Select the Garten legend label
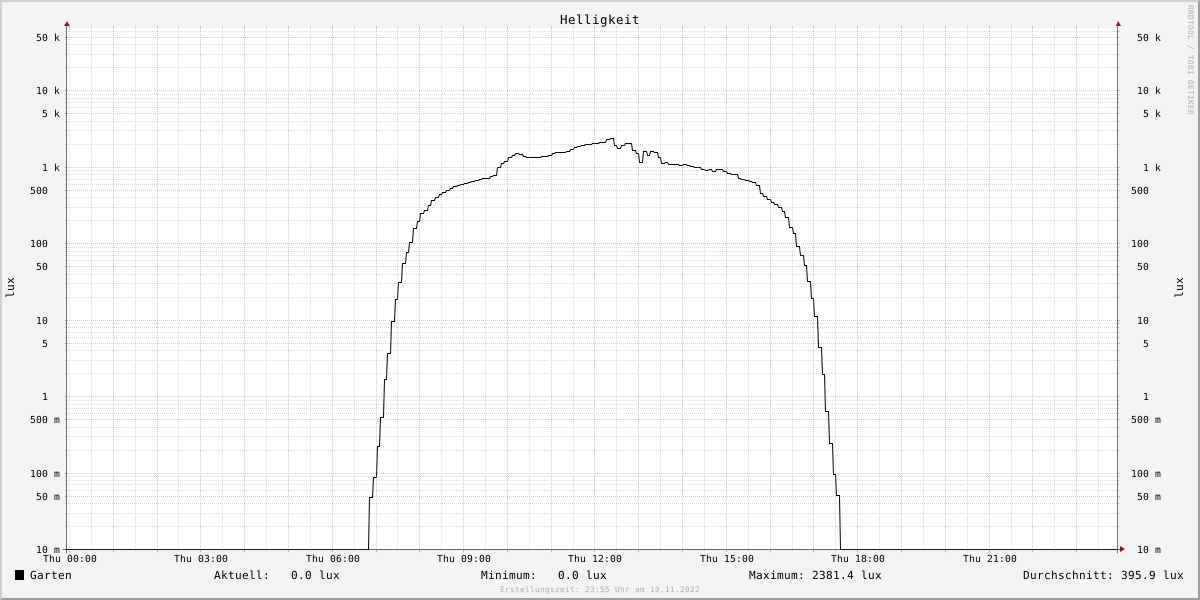 click(x=51, y=575)
